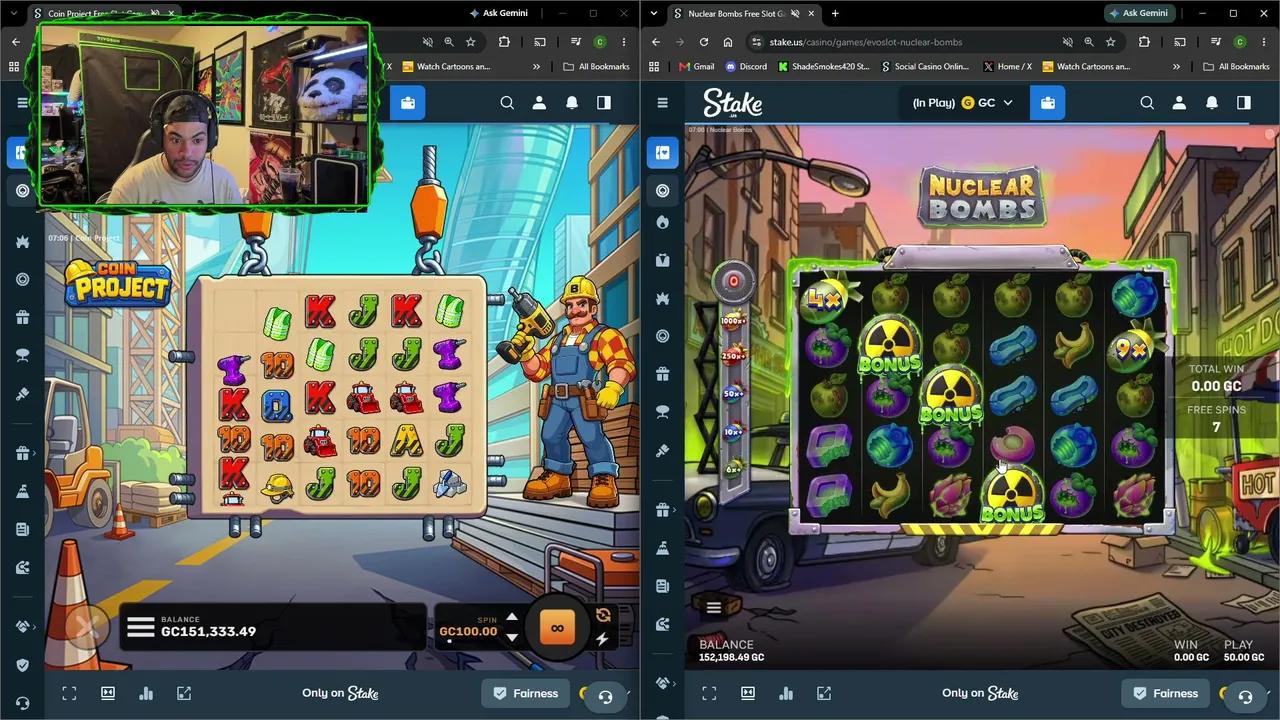Open notifications bell in Coin Project window

pos(571,103)
